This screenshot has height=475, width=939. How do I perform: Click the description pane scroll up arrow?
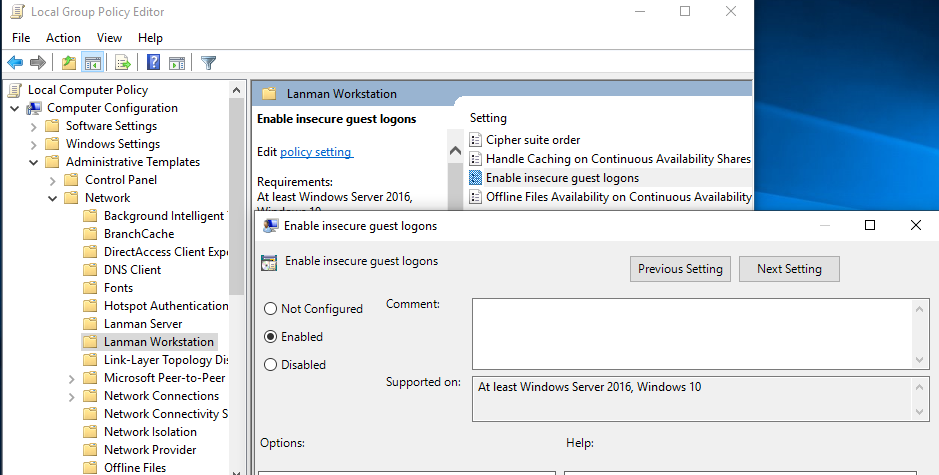pyautogui.click(x=455, y=151)
